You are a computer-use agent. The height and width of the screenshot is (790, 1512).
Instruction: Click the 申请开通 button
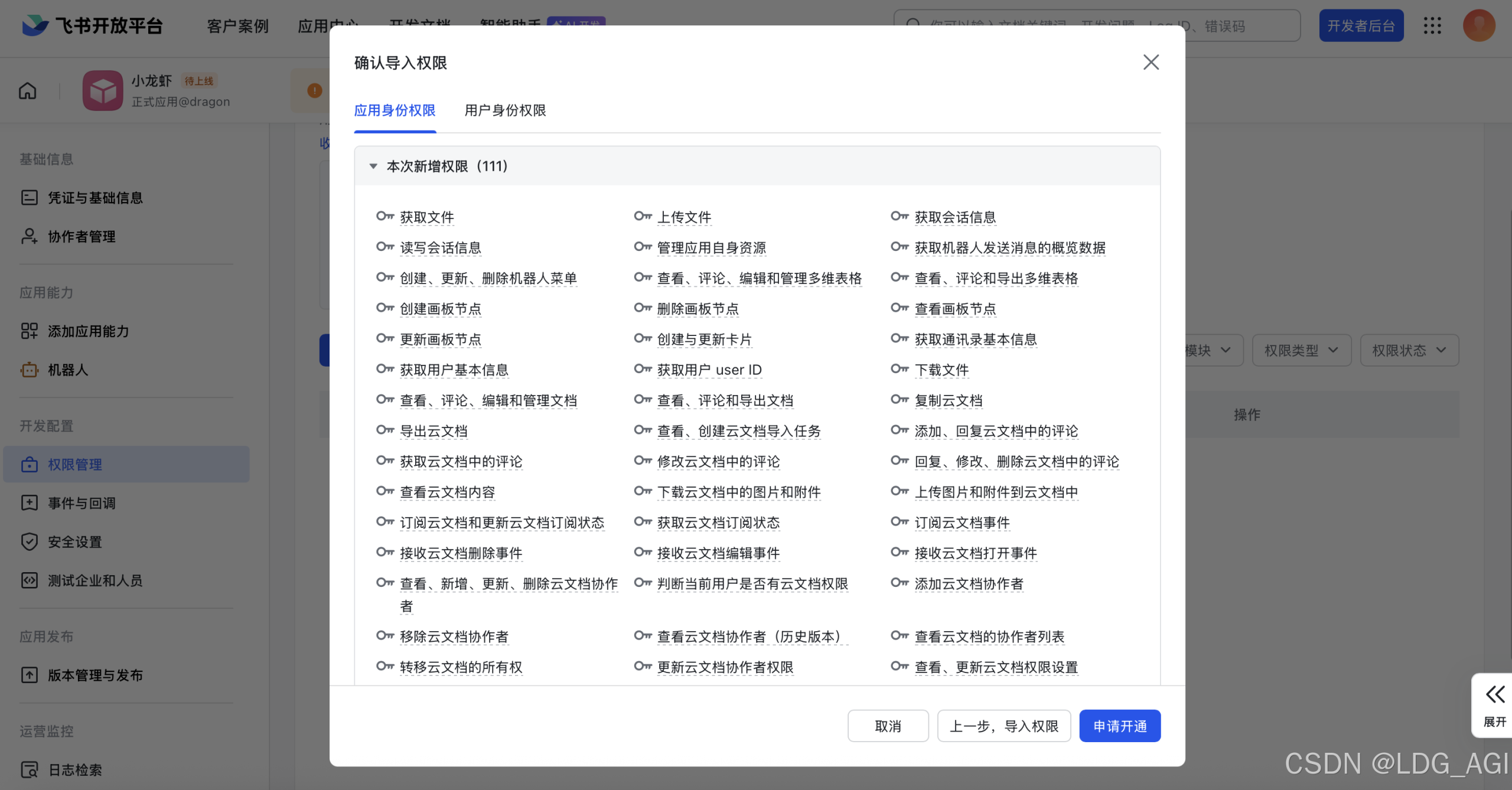1119,726
